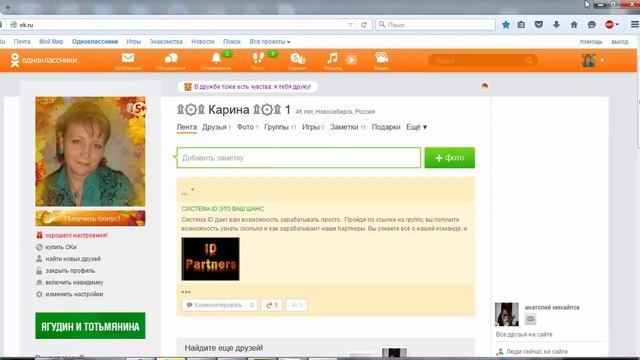Click the green +фото button
Viewport: 640px width, 360px height.
pyautogui.click(x=449, y=158)
